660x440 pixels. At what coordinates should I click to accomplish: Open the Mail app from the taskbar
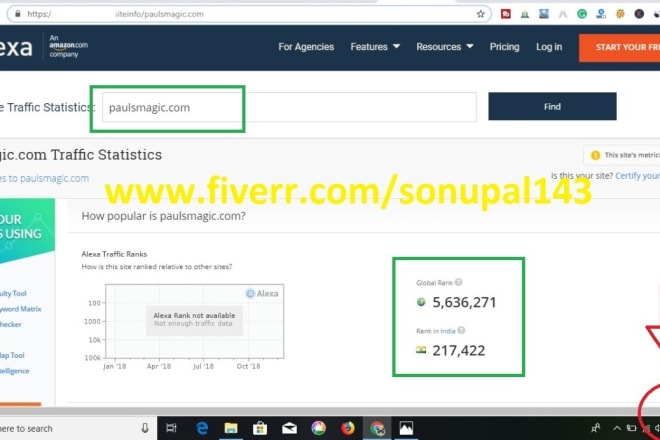pyautogui.click(x=289, y=428)
